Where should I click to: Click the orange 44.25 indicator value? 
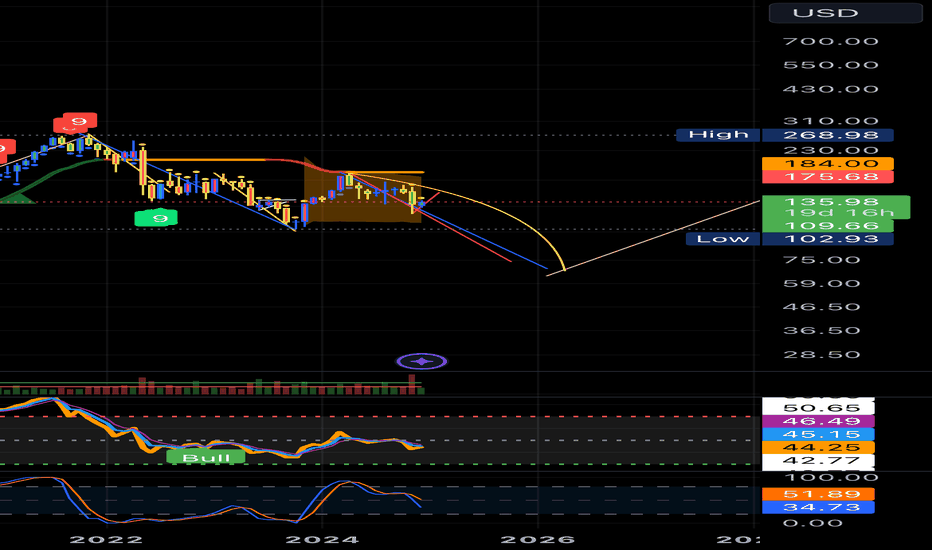click(818, 447)
